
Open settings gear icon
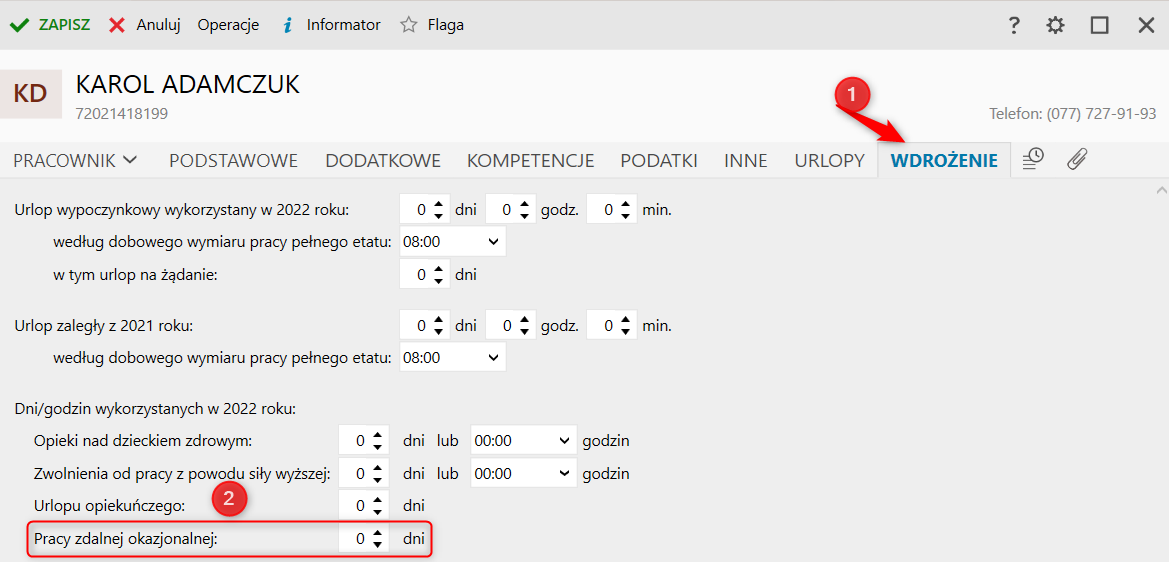point(1055,25)
